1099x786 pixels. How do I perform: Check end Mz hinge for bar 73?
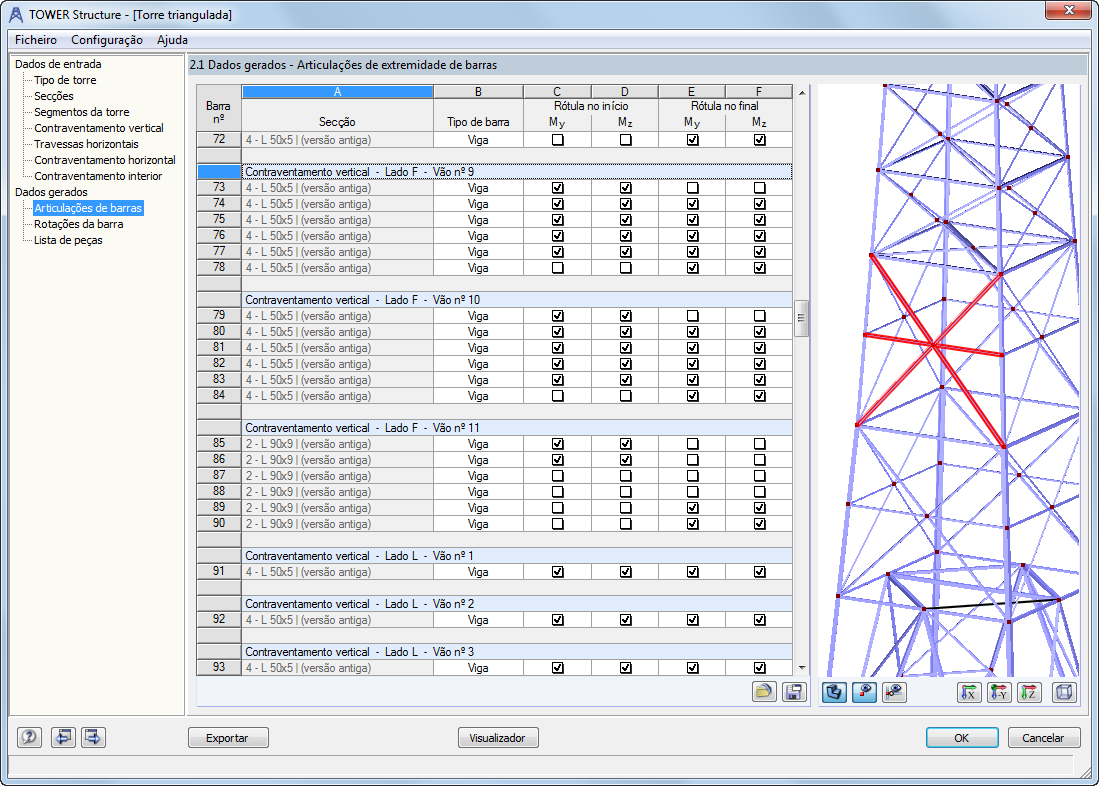coord(759,188)
